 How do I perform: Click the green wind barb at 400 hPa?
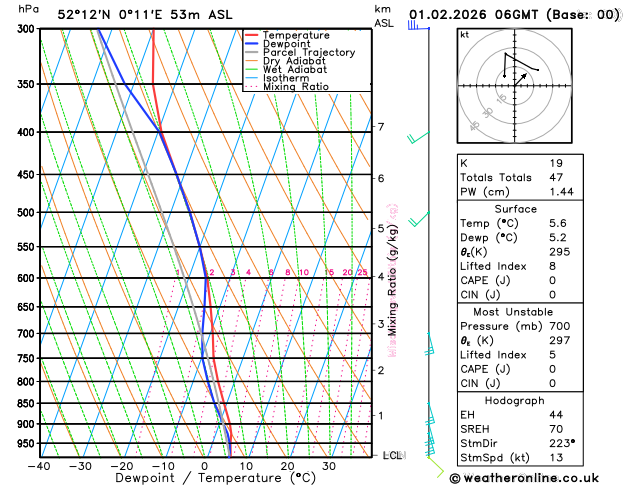tap(418, 137)
